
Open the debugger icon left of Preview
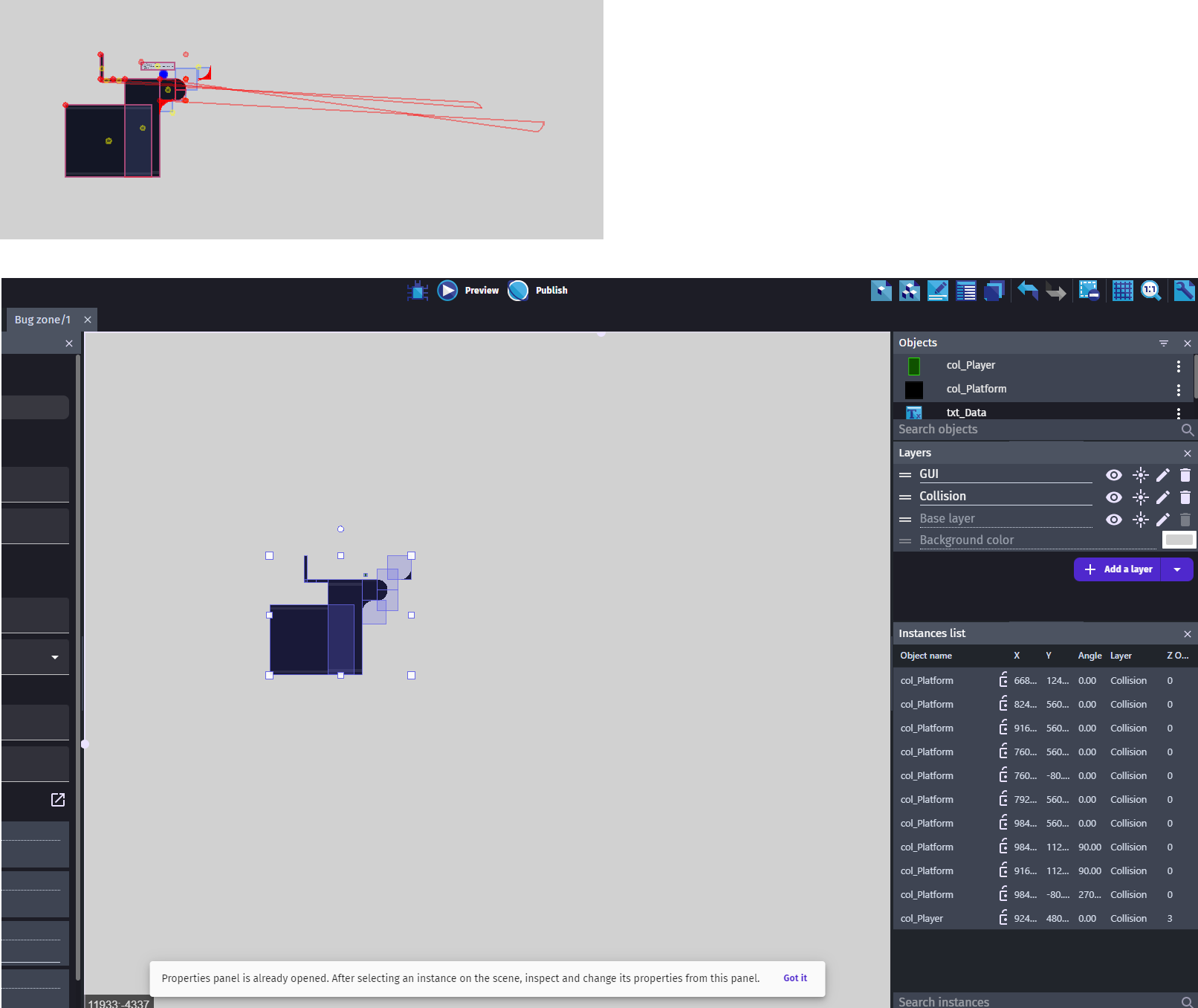tap(417, 291)
